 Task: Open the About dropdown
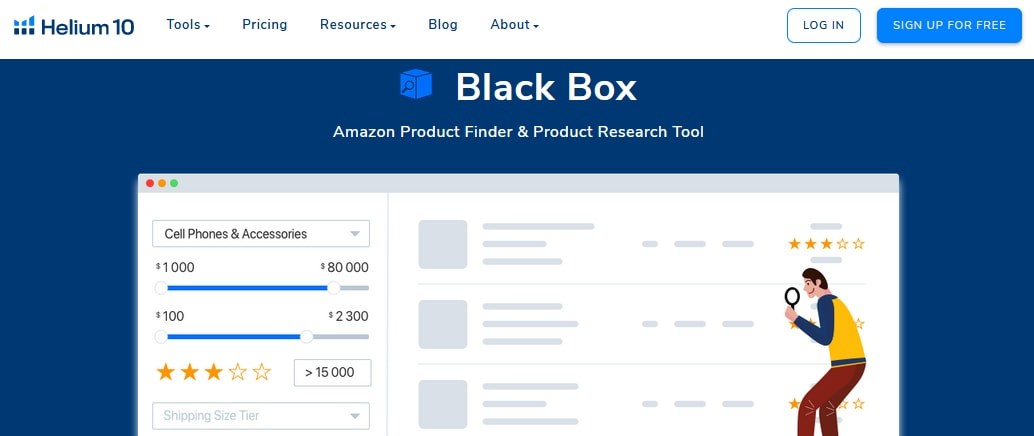pyautogui.click(x=514, y=24)
